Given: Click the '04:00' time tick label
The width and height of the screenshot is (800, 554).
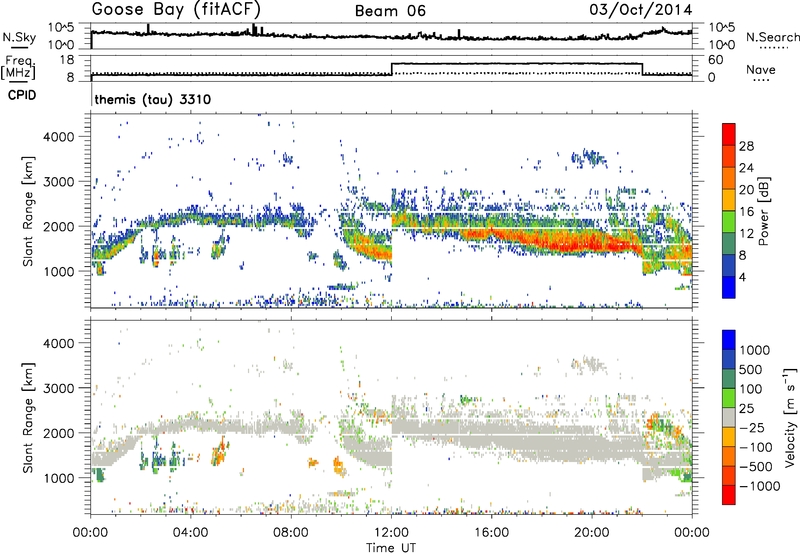Looking at the screenshot, I should click(x=190, y=533).
